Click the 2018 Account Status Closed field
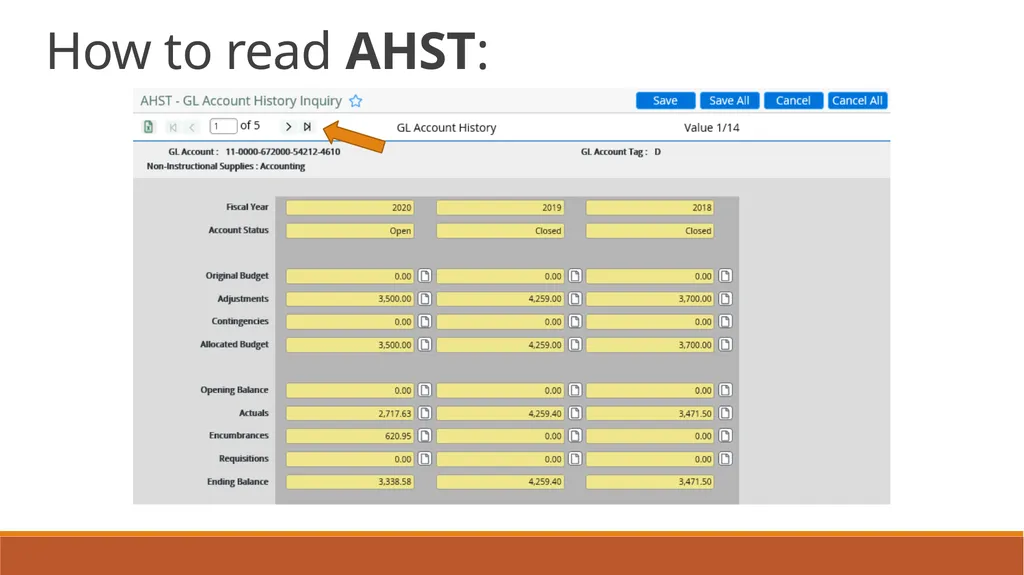Image resolution: width=1024 pixels, height=575 pixels. click(650, 231)
